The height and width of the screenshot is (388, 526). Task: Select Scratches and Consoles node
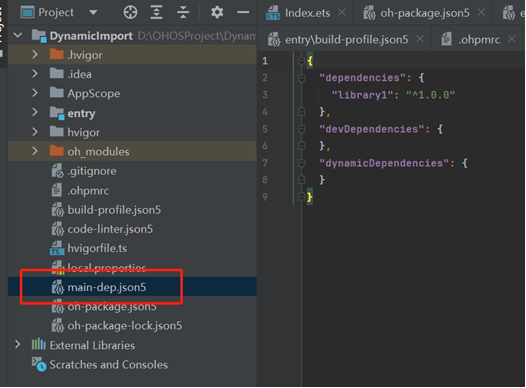point(108,365)
